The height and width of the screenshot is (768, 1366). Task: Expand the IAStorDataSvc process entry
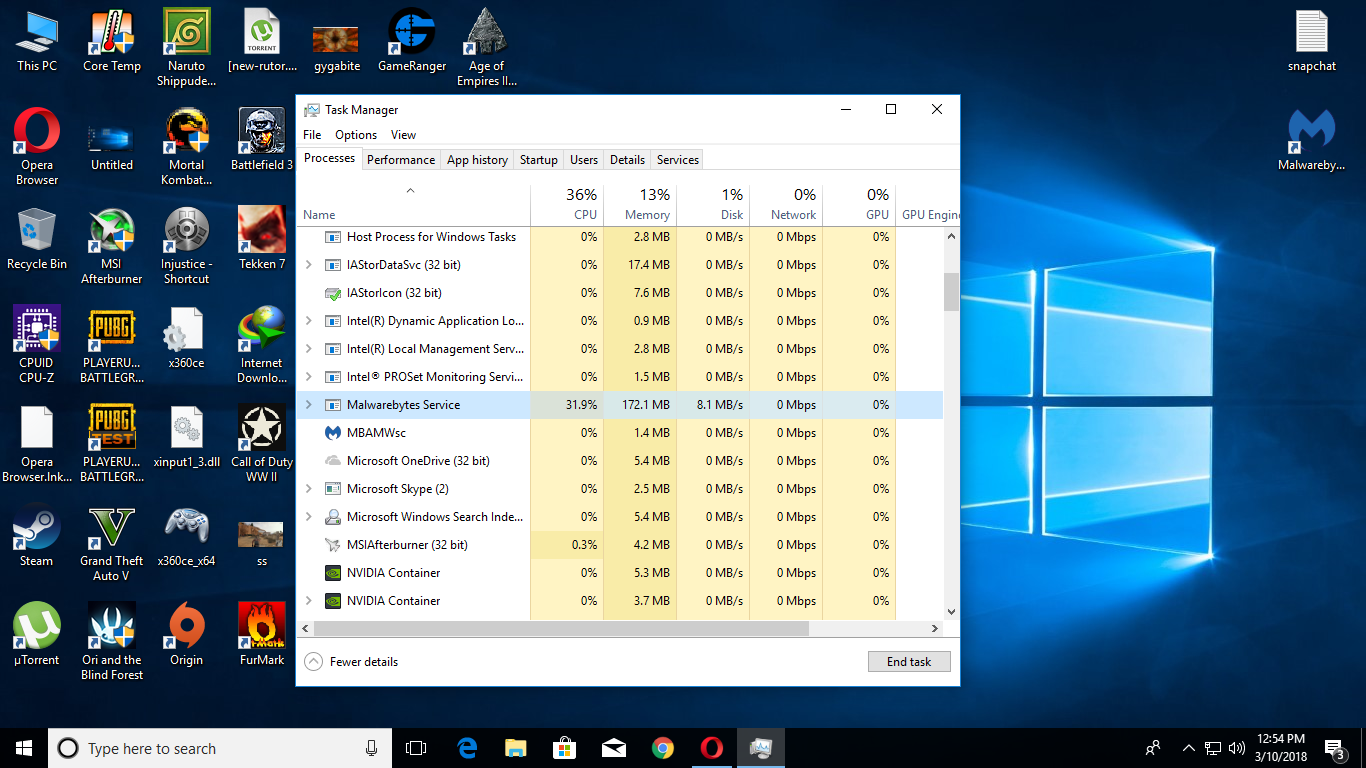click(x=308, y=265)
